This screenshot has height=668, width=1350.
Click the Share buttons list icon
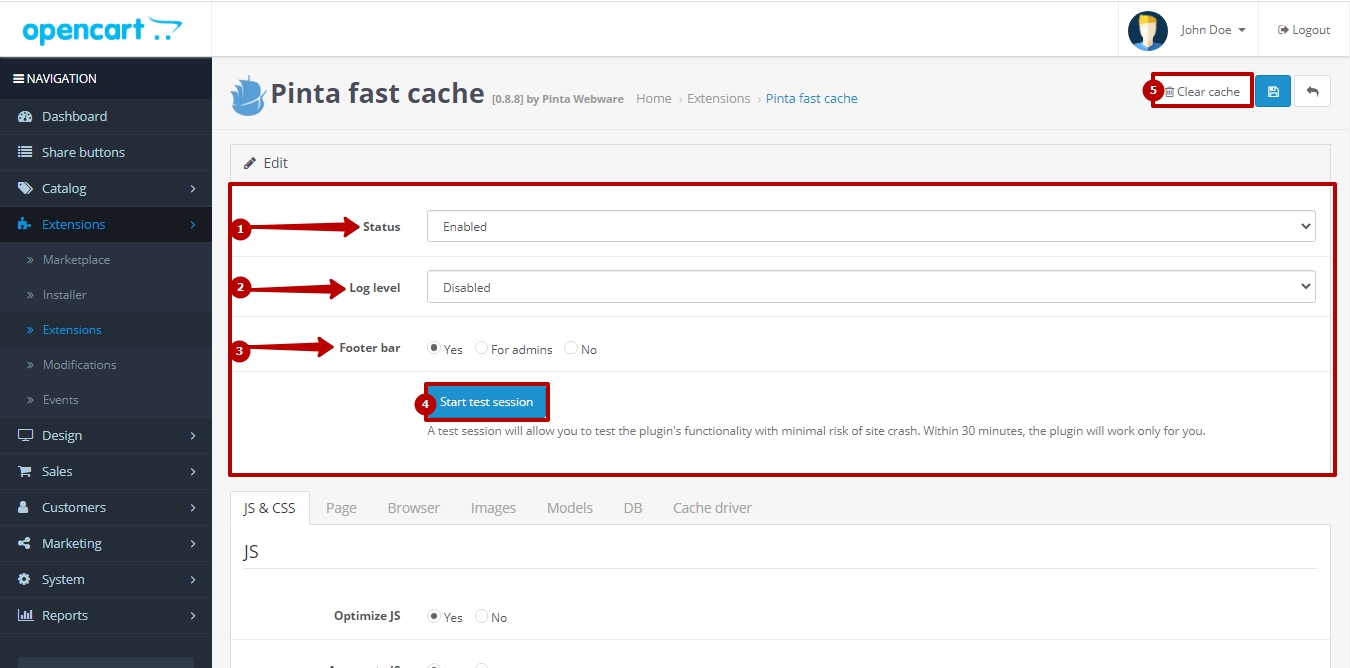click(x=25, y=152)
